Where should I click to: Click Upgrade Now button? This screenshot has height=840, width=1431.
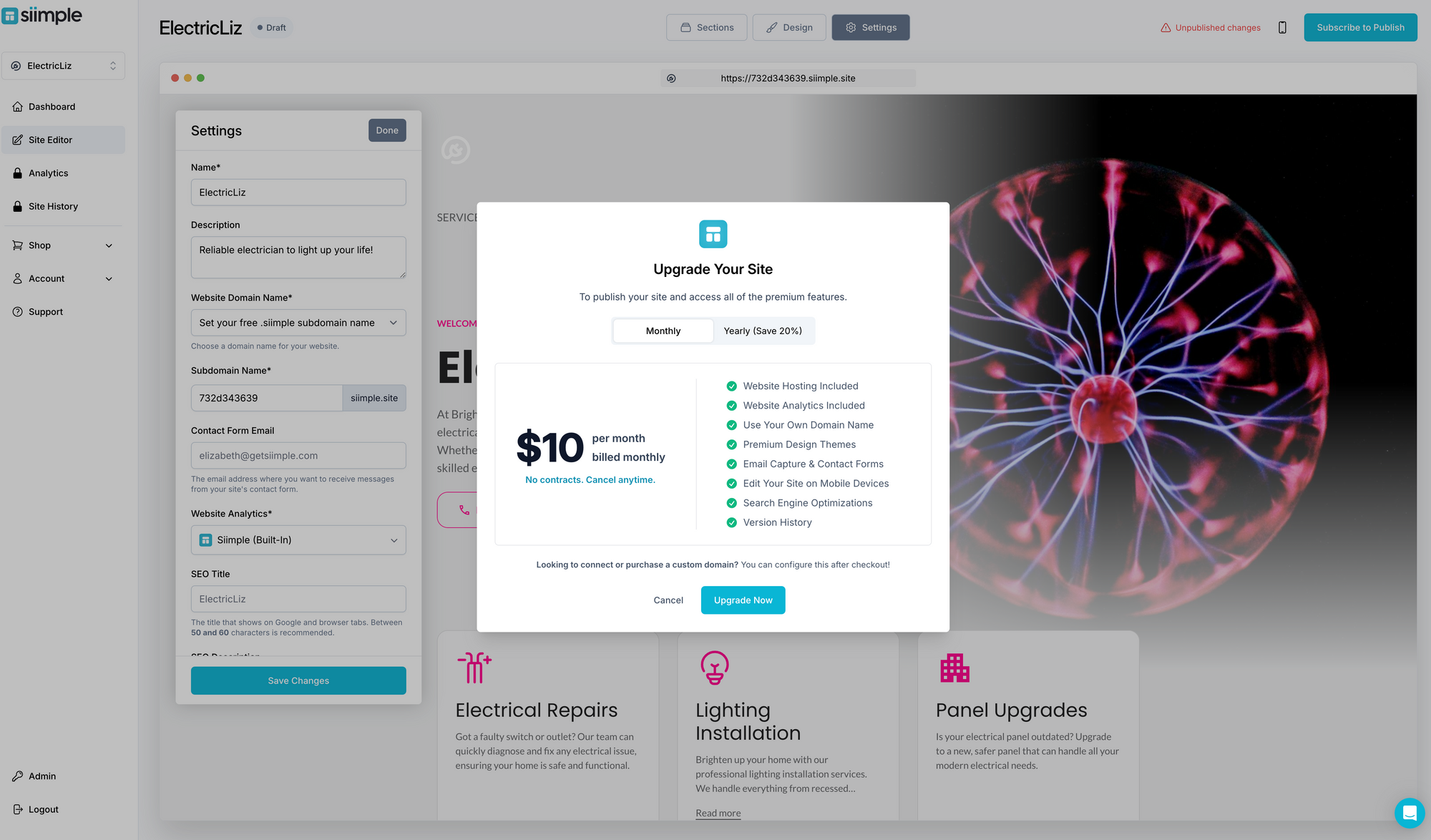point(743,600)
